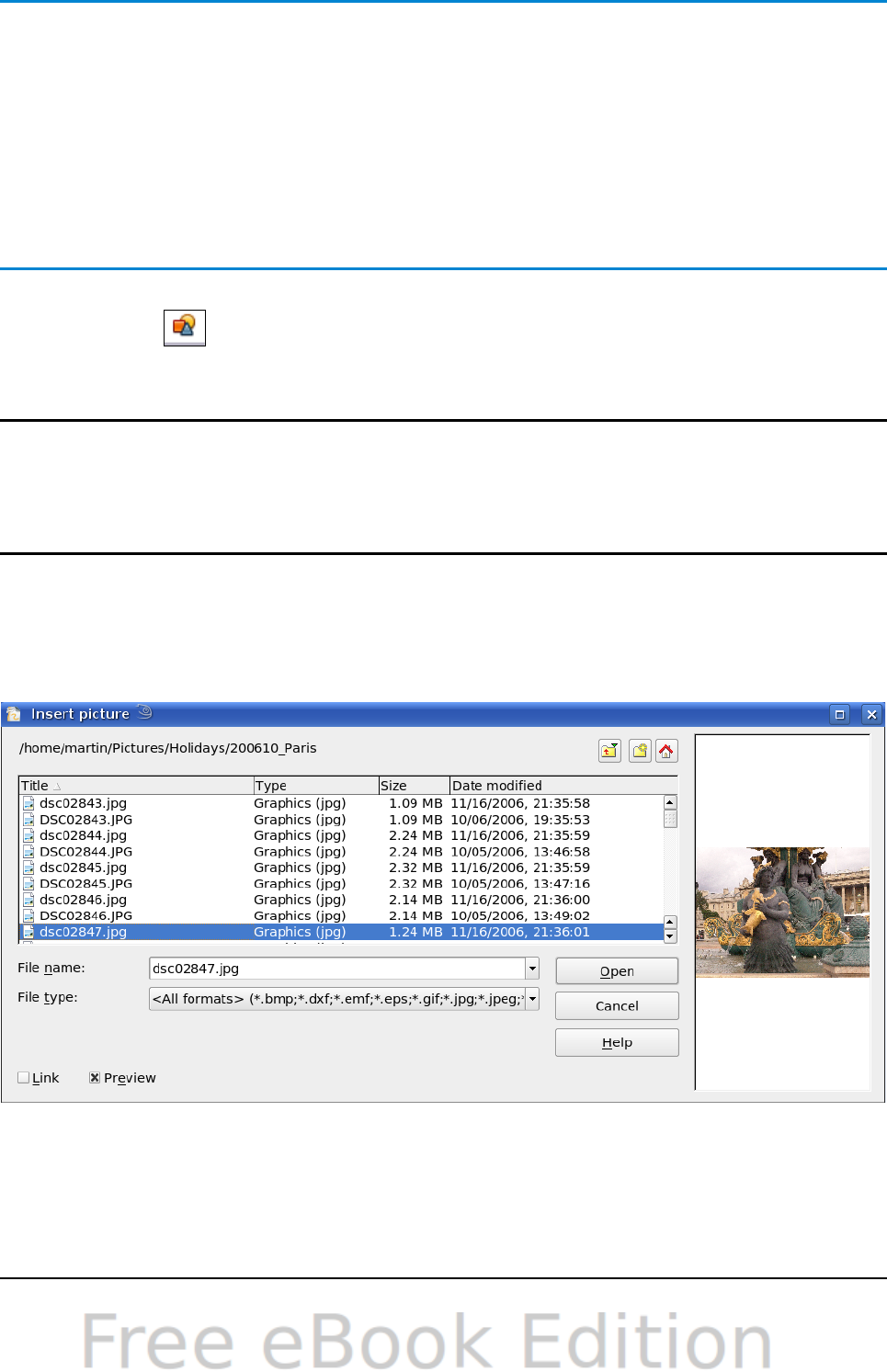Viewport: 887px width, 1372px height.
Task: Select file dsc02843.jpg
Action: click(x=83, y=803)
